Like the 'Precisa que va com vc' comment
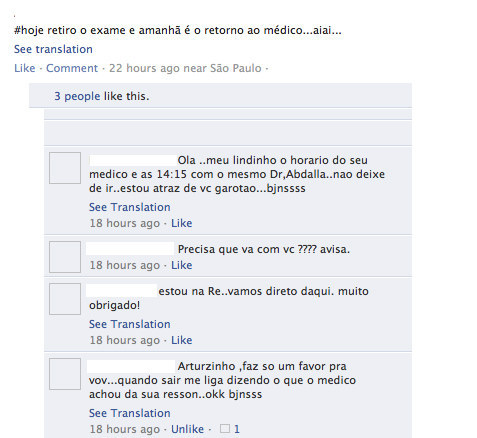The width and height of the screenshot is (477, 438). tap(182, 265)
